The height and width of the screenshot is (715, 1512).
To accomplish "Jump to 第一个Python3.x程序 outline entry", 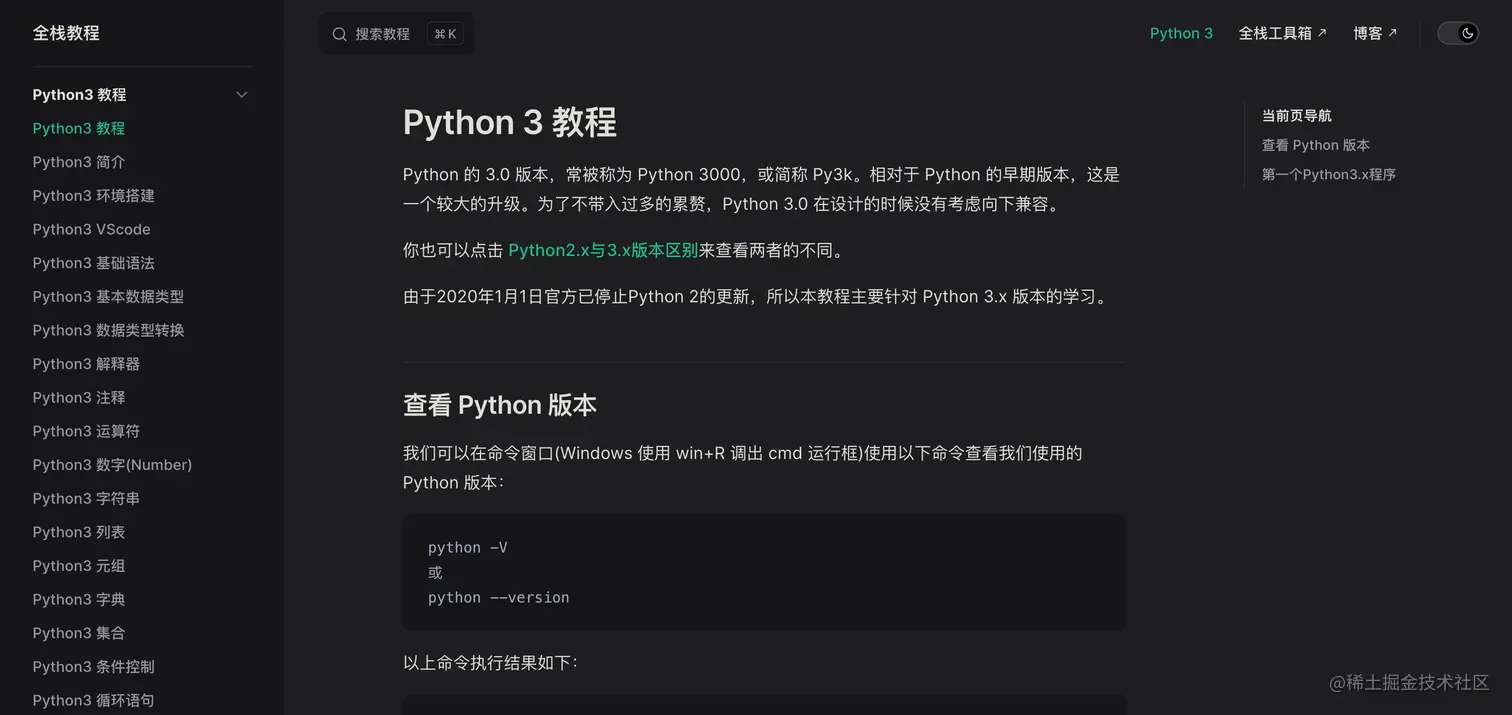I will click(x=1328, y=174).
